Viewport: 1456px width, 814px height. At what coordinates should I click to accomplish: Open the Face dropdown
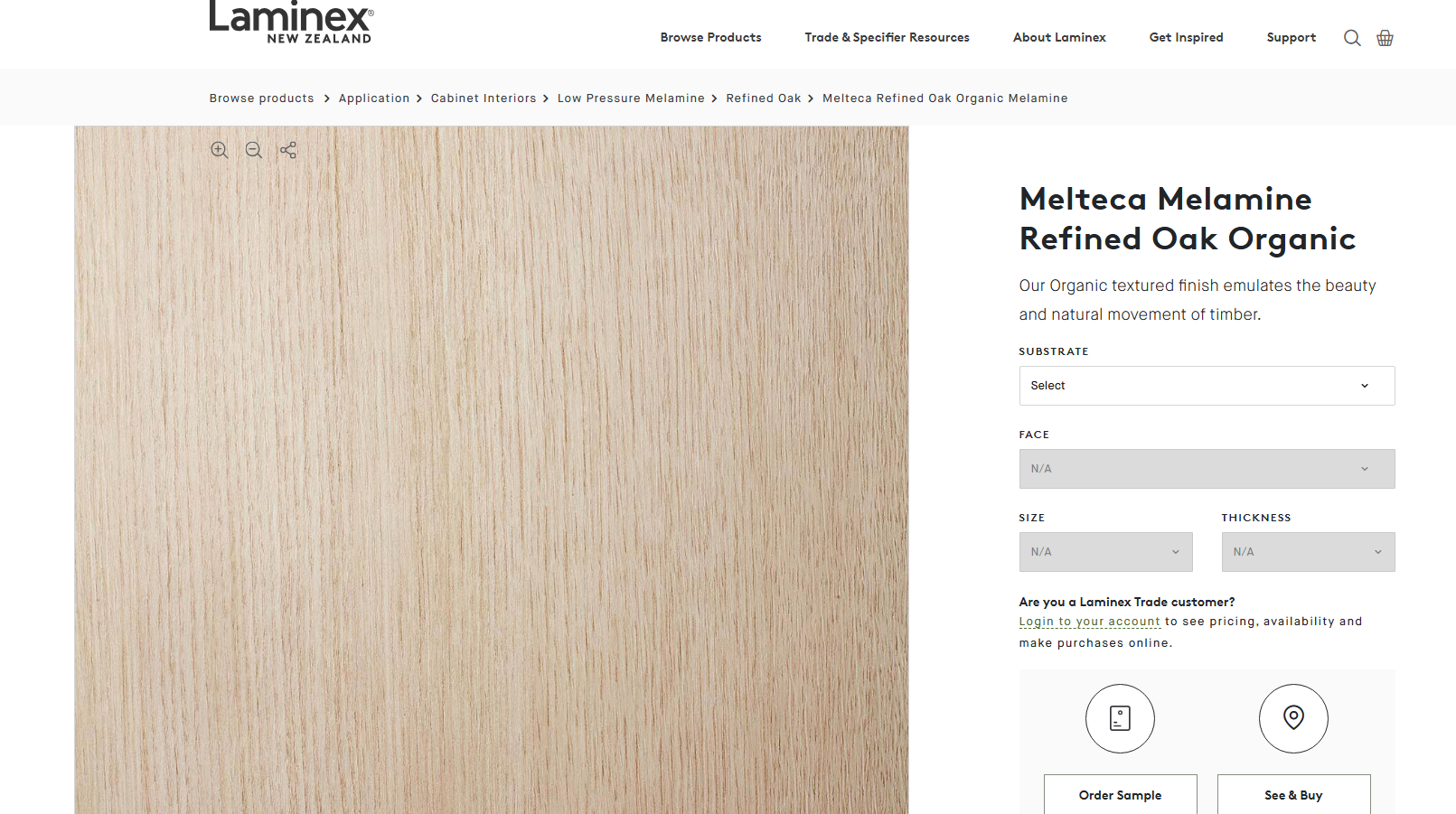click(1207, 469)
